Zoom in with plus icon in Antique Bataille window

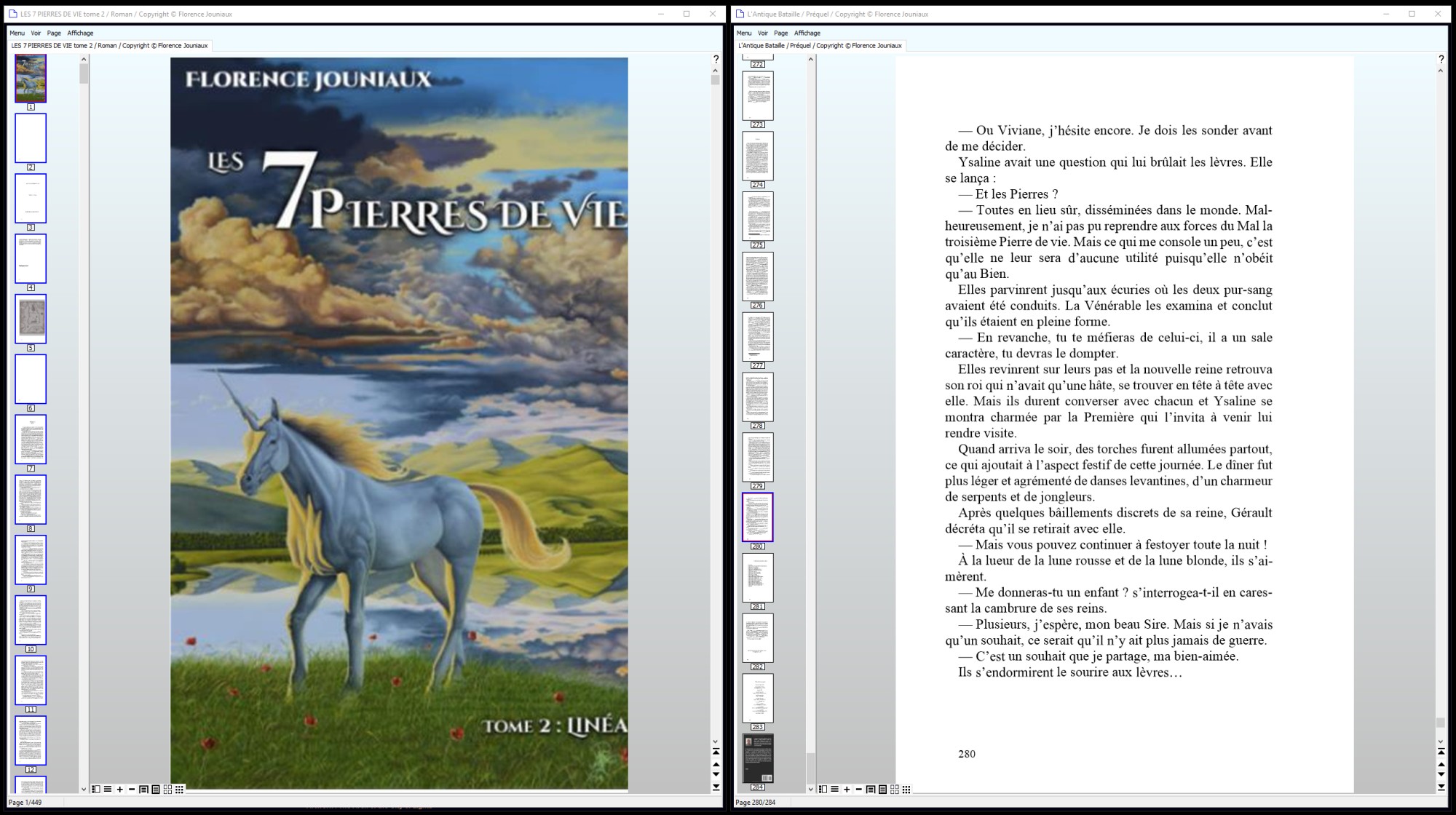click(847, 790)
